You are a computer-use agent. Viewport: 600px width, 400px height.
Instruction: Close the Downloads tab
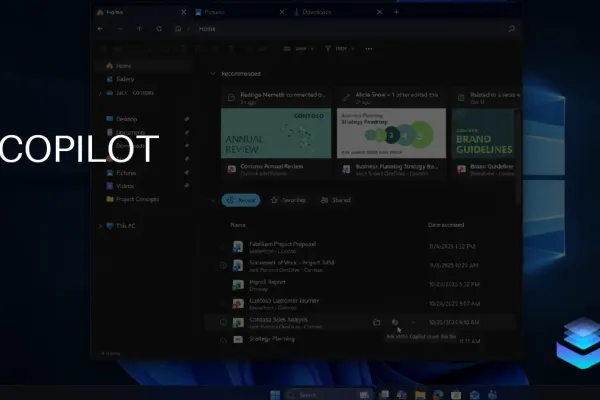pos(379,12)
